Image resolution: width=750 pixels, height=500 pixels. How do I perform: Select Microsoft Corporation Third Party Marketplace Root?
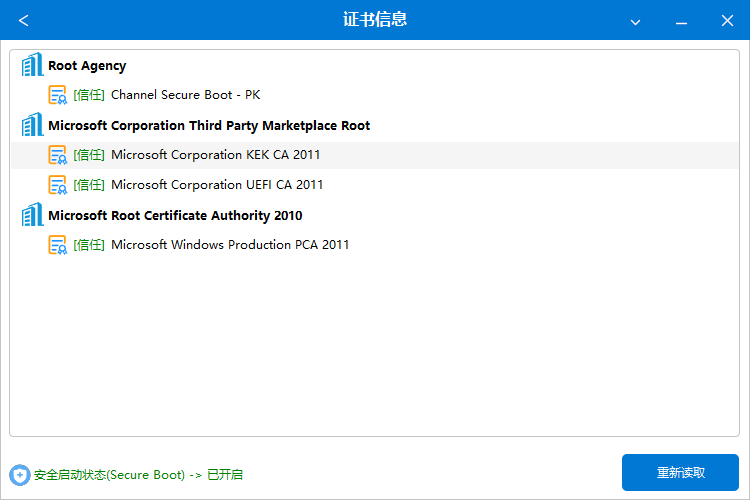(209, 126)
